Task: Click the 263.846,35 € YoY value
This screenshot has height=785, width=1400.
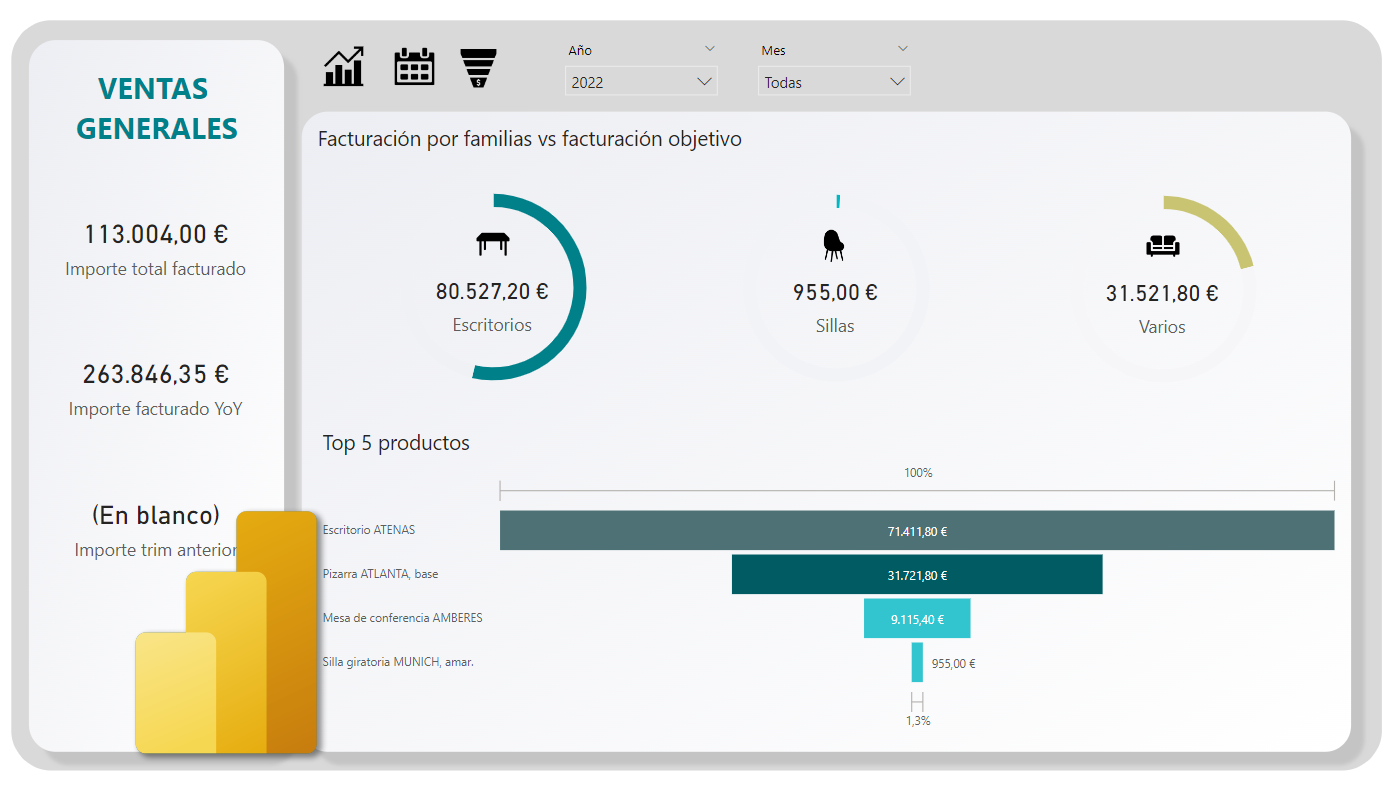Action: 156,375
